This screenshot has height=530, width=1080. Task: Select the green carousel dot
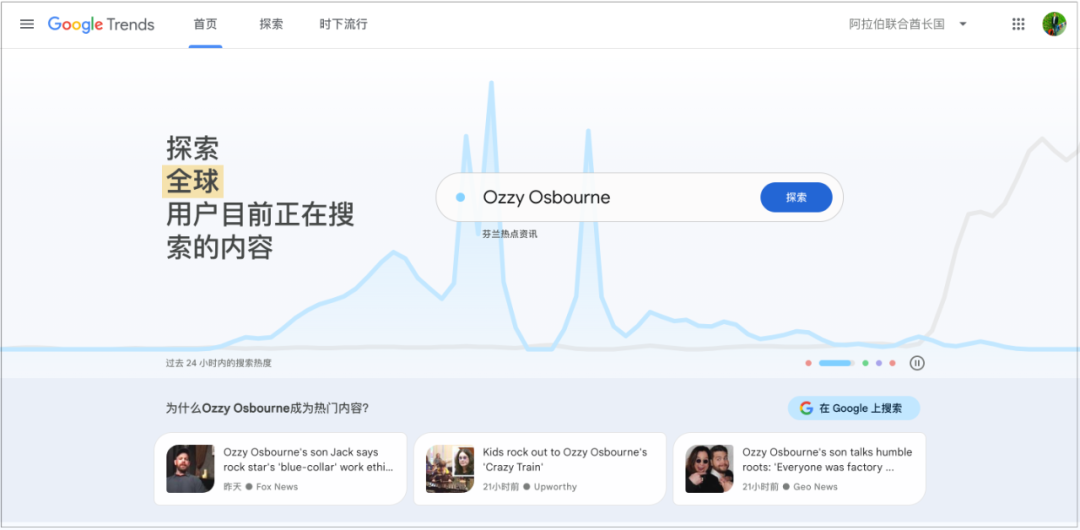coord(865,363)
